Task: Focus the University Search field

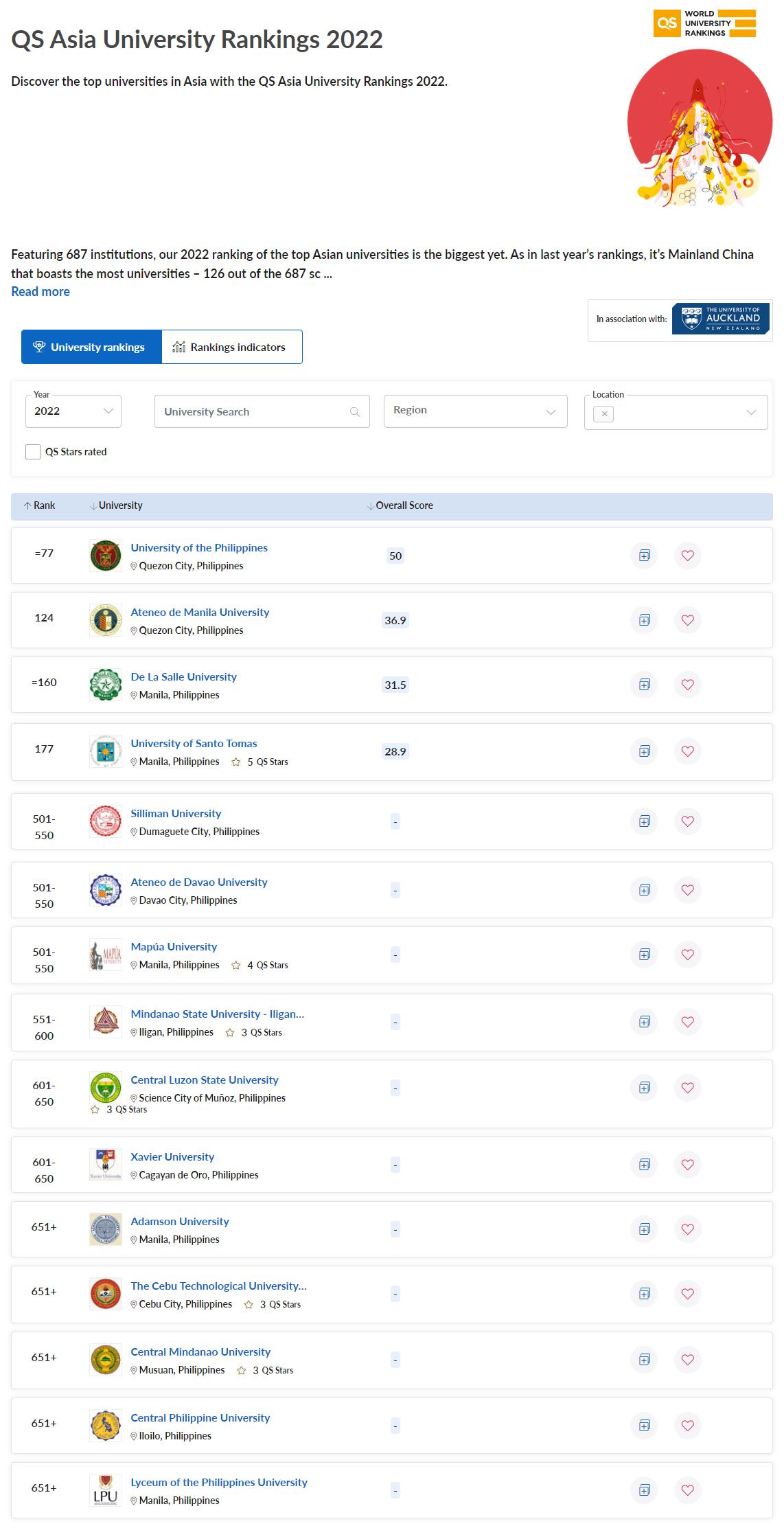Action: (262, 411)
